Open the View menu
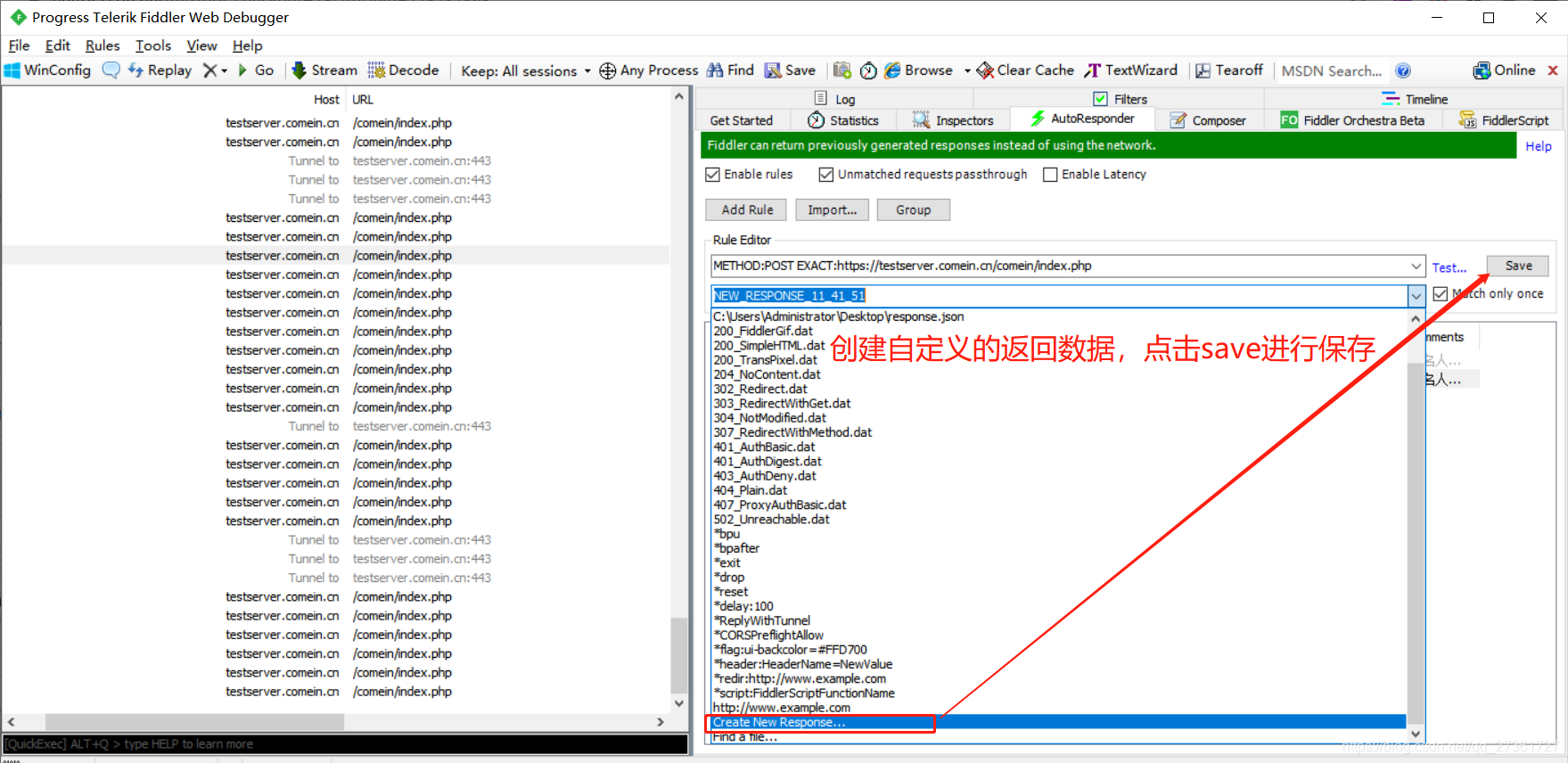This screenshot has width=1568, height=763. pyautogui.click(x=202, y=45)
